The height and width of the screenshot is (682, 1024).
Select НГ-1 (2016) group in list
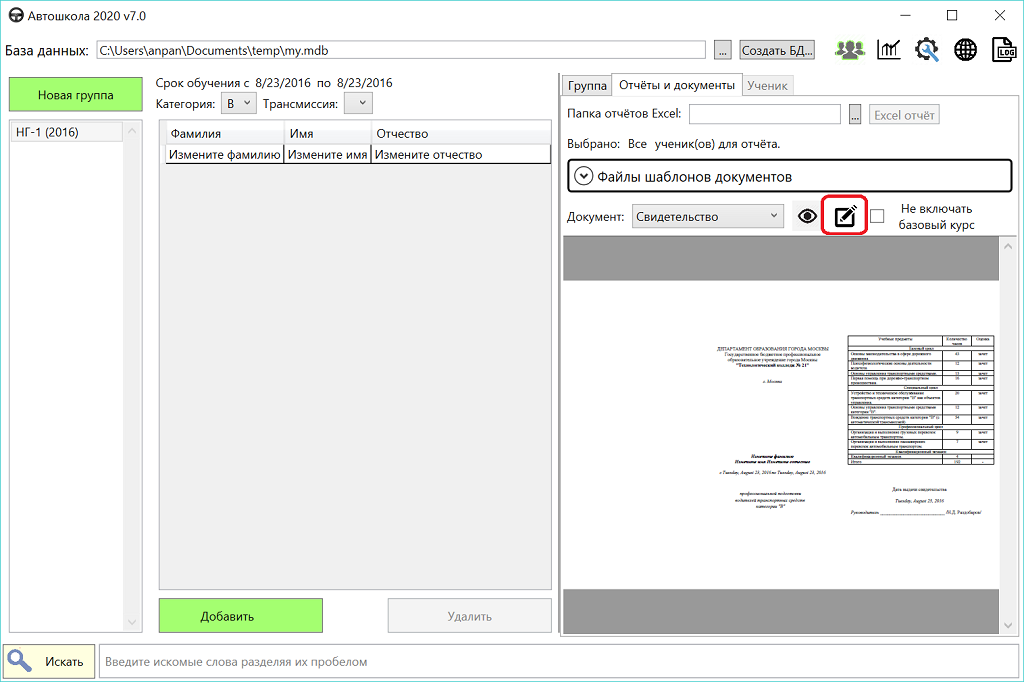(48, 132)
